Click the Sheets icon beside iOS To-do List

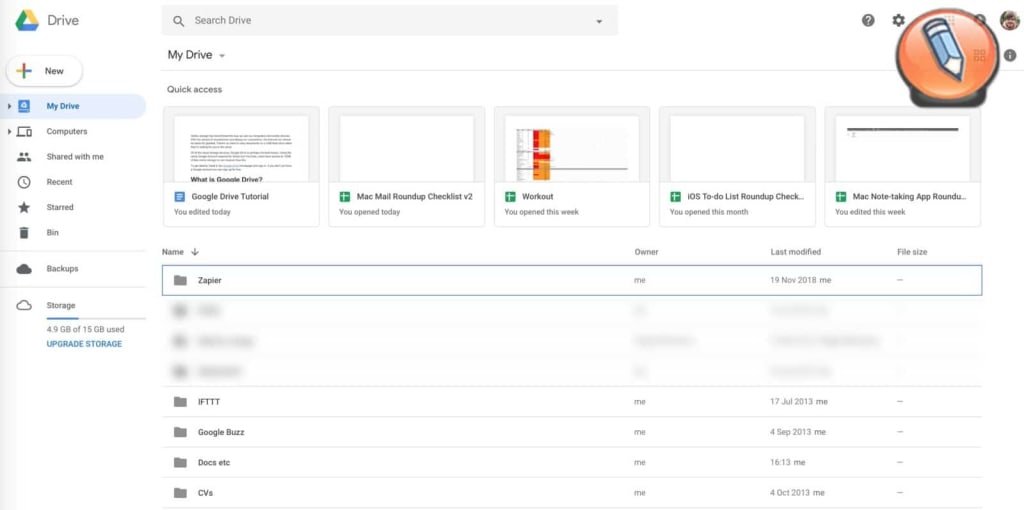tap(676, 197)
